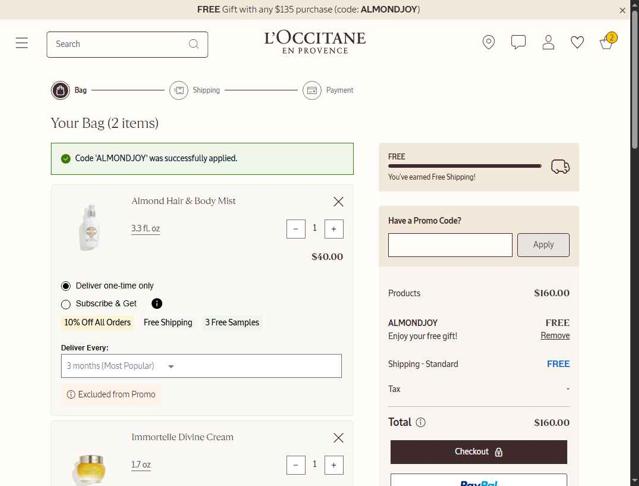Decrease Immortelle Divine Cream quantity
Screen dimensions: 639x486
click(296, 465)
